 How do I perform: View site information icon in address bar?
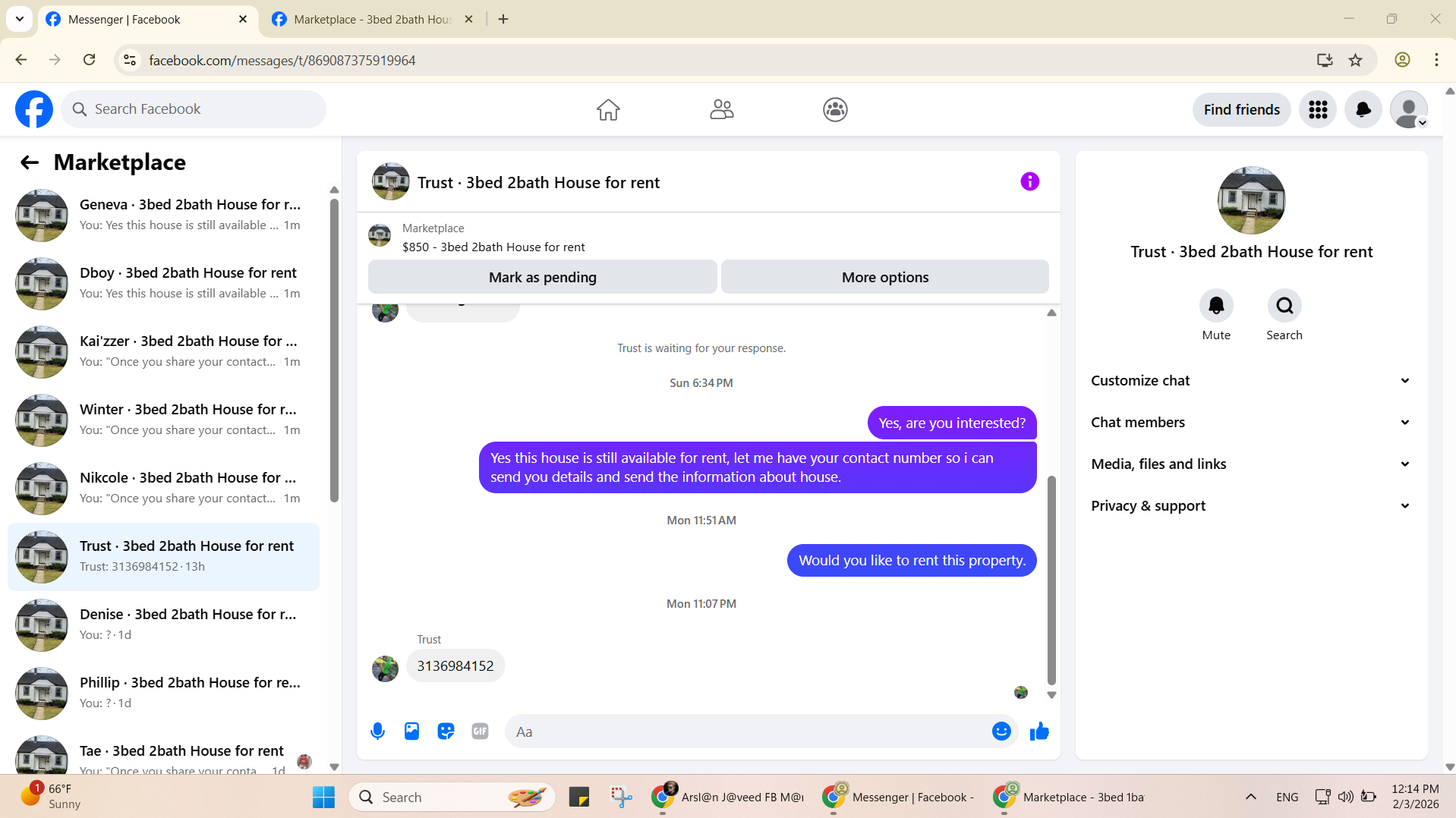[130, 60]
